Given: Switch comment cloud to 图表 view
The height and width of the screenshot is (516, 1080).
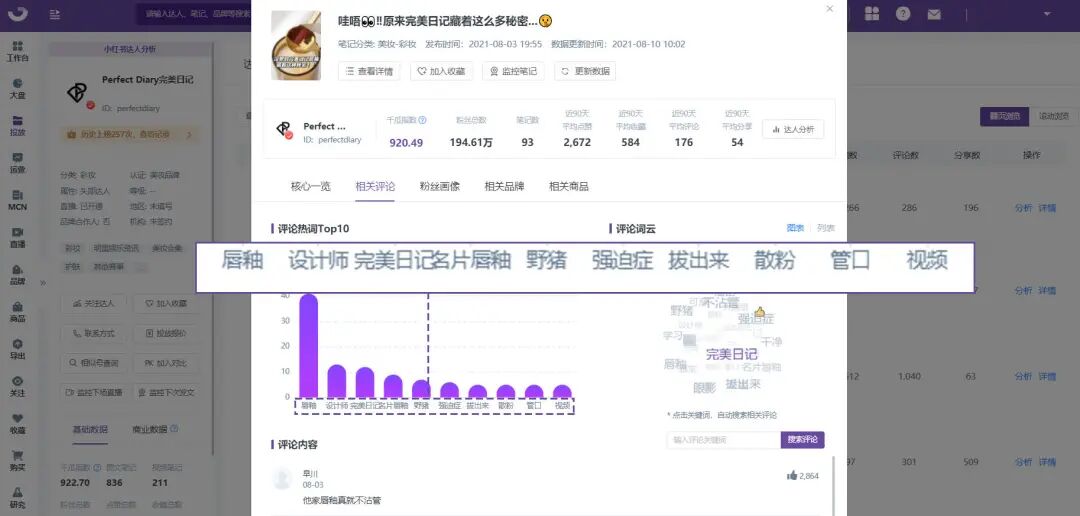Looking at the screenshot, I should 795,228.
